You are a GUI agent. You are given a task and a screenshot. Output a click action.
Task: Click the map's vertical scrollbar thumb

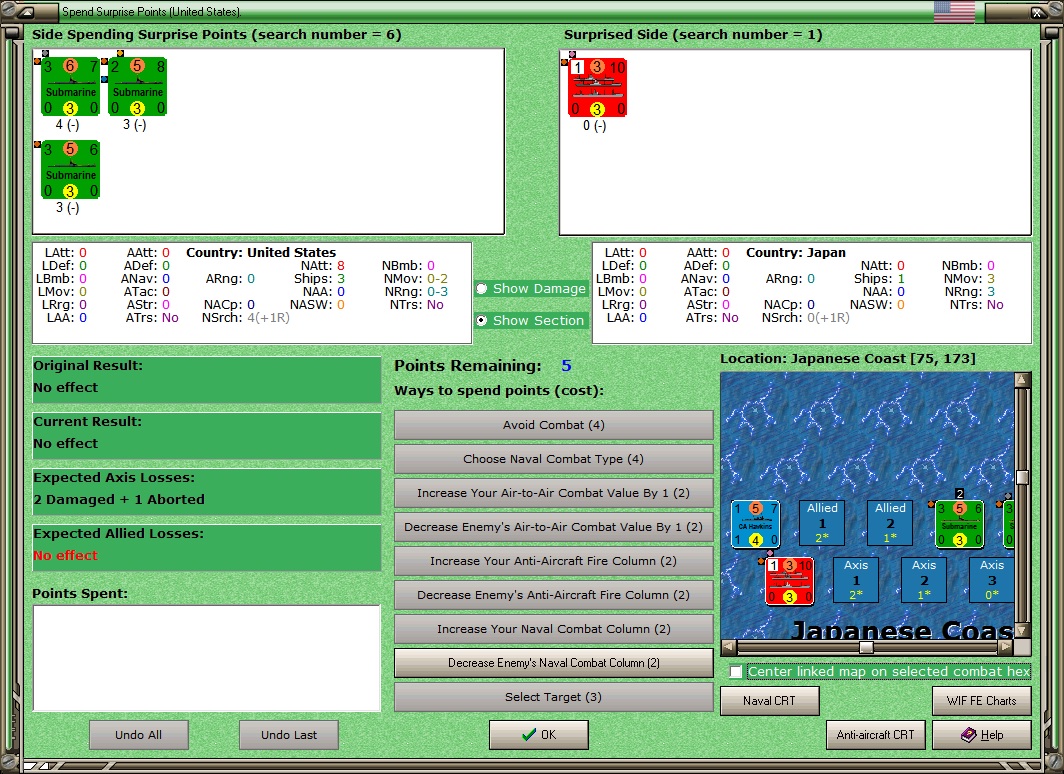tap(1023, 477)
